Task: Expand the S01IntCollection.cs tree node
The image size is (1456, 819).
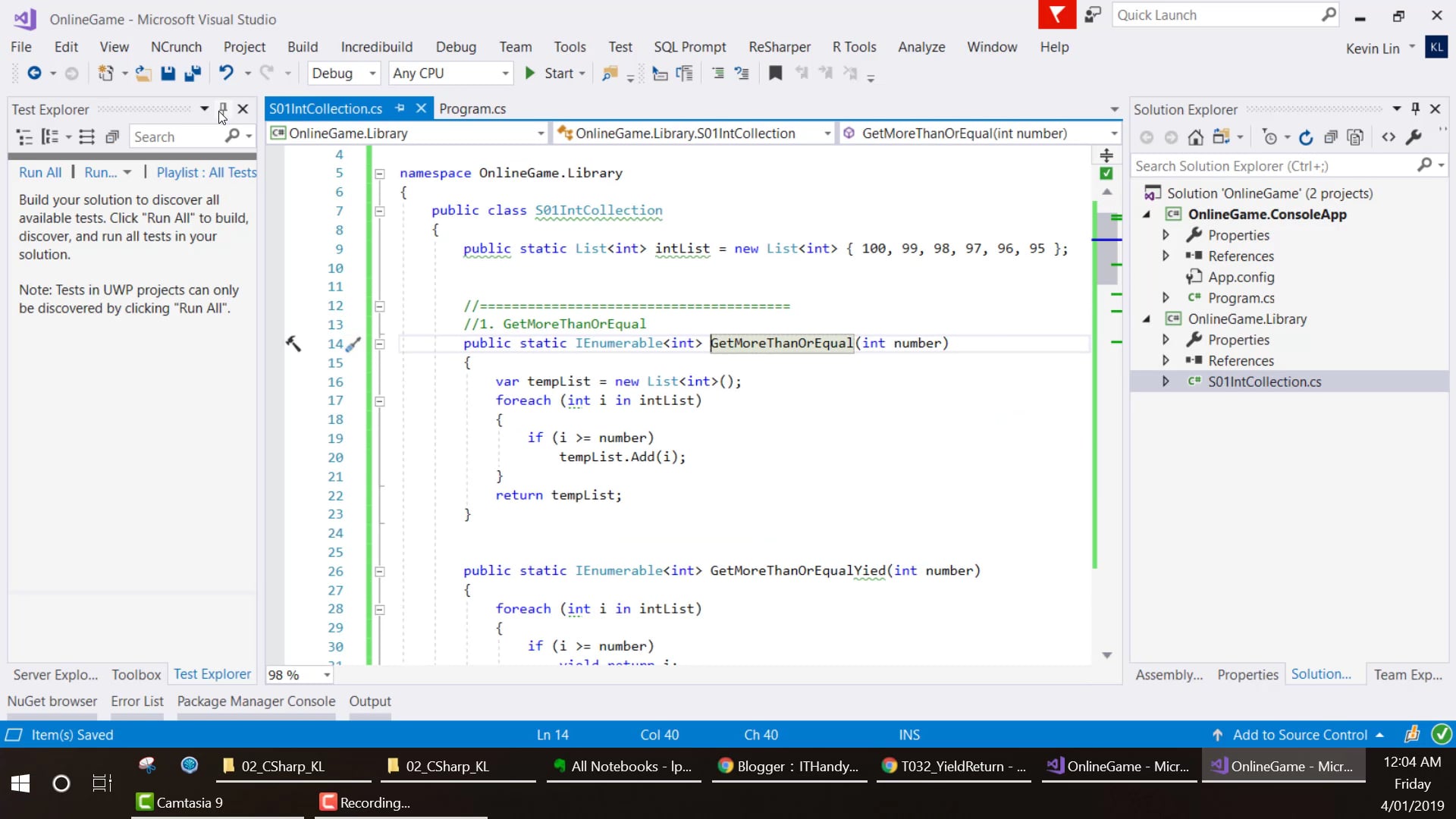Action: pyautogui.click(x=1166, y=381)
